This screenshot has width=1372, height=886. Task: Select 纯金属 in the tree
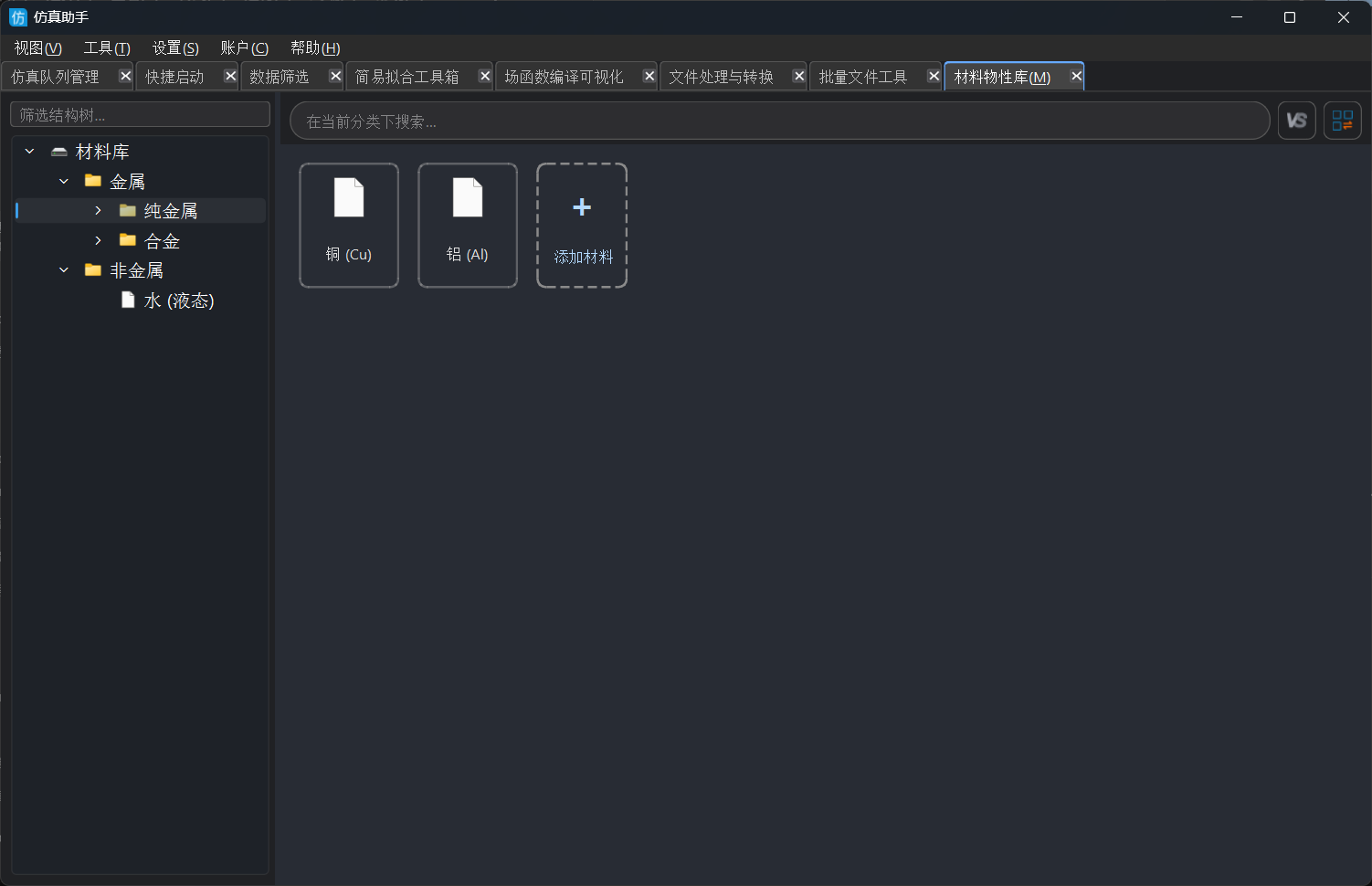tap(171, 211)
